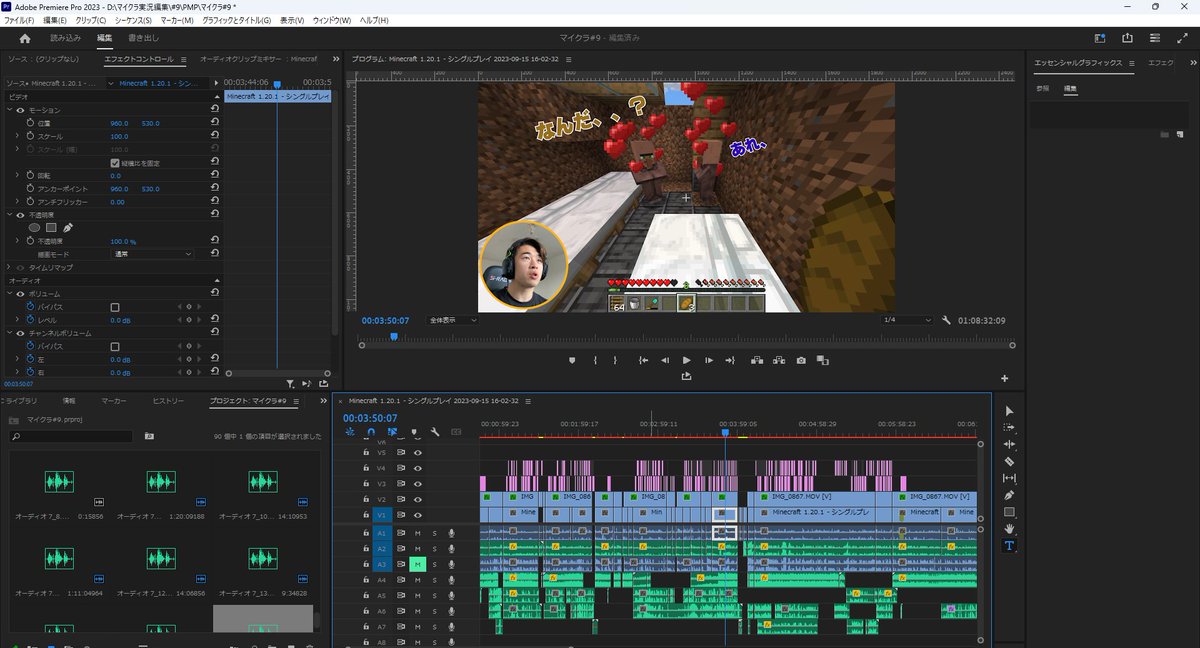Open ファイル(F) menu
1200x648 pixels.
click(20, 20)
